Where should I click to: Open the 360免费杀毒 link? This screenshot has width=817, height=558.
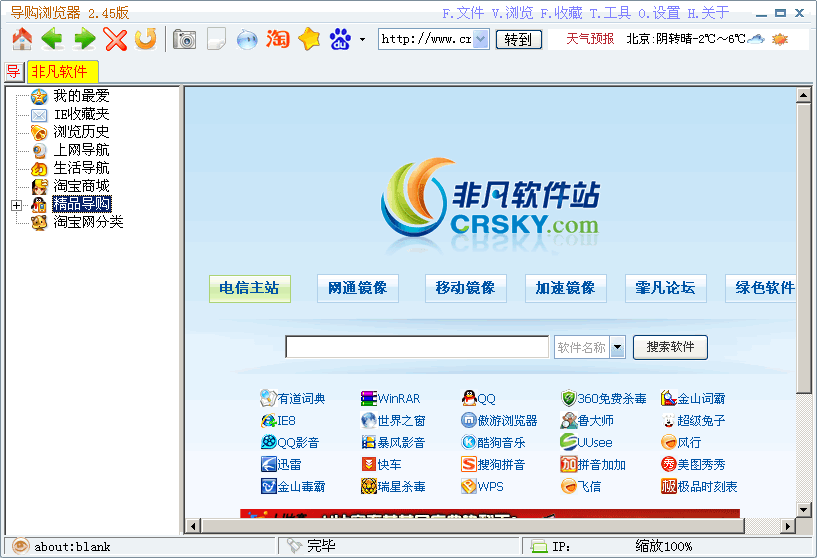(612, 399)
